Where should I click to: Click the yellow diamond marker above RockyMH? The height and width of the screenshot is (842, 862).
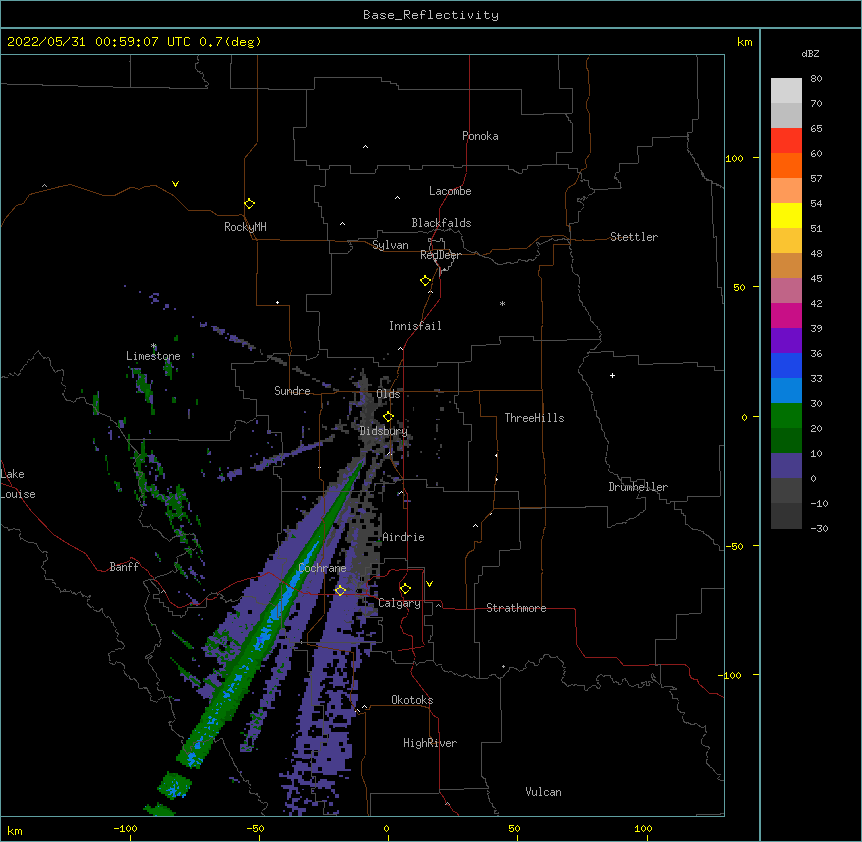pos(250,204)
